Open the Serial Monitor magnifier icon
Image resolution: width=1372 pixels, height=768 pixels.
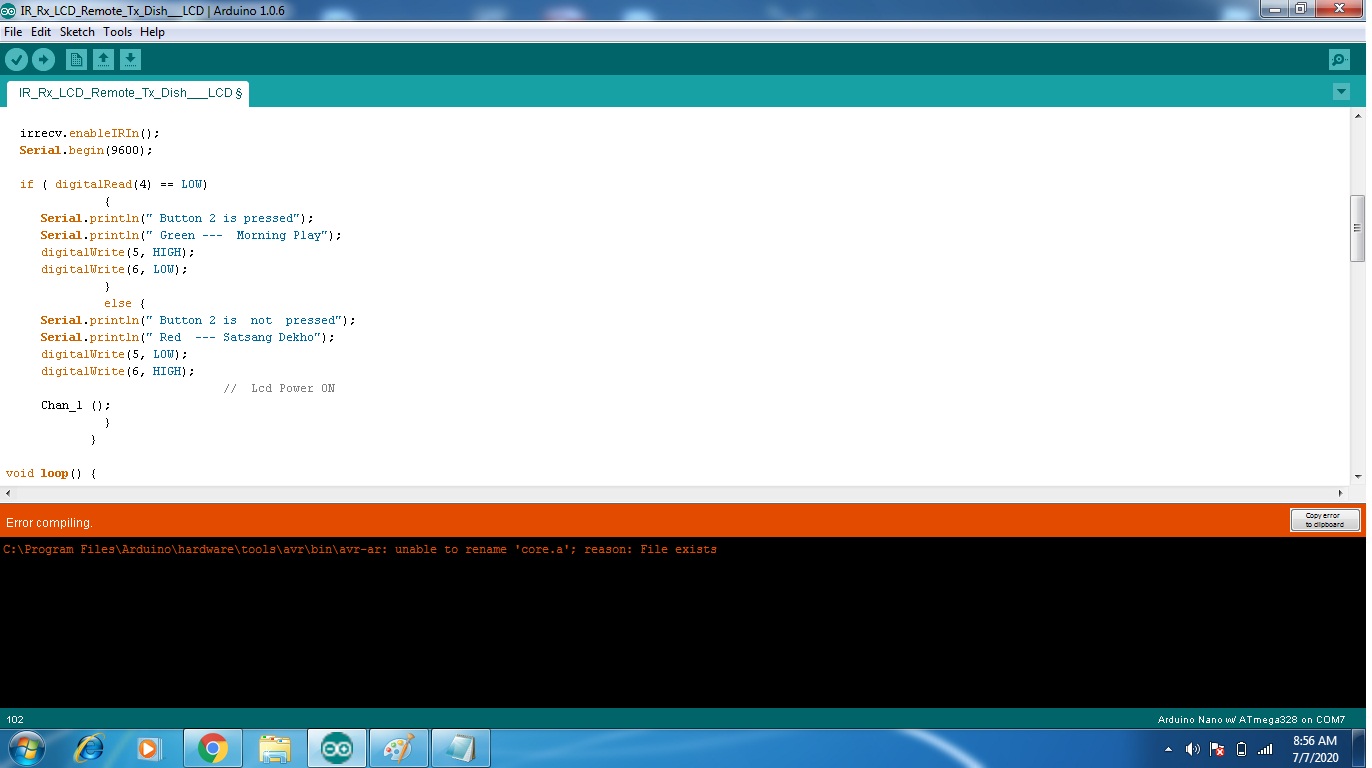tap(1339, 60)
